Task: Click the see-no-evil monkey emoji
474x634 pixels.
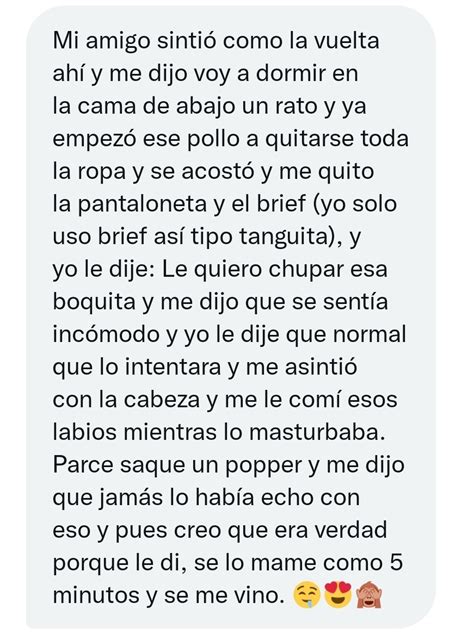Action: [369, 596]
